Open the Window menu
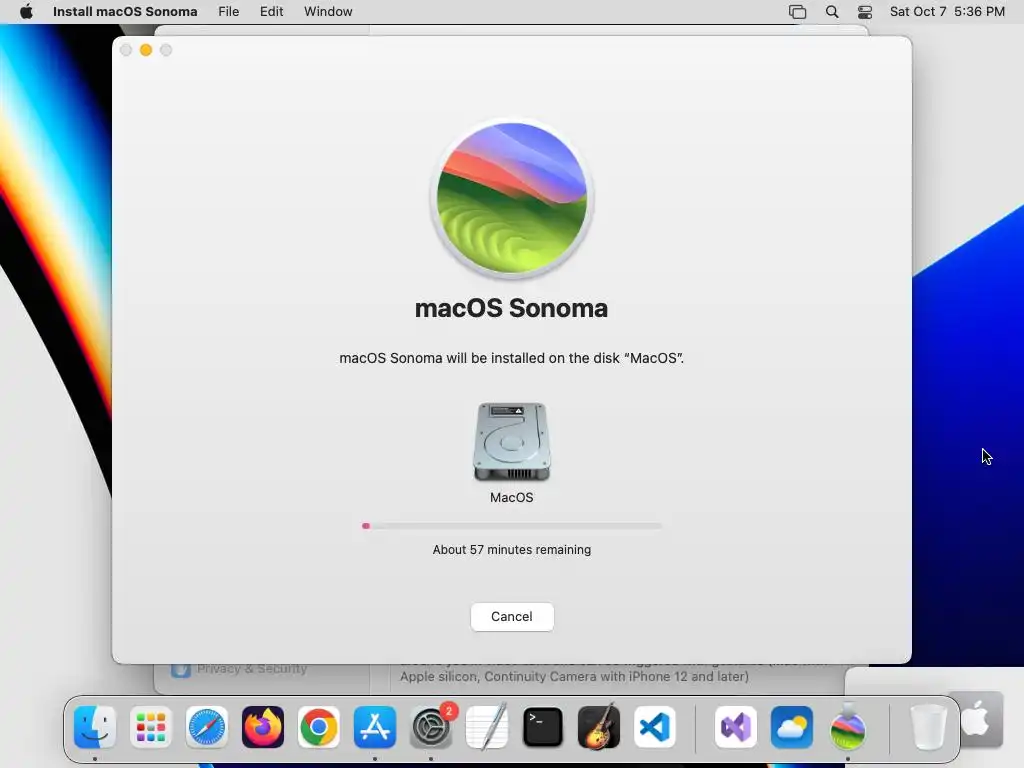 coord(328,12)
